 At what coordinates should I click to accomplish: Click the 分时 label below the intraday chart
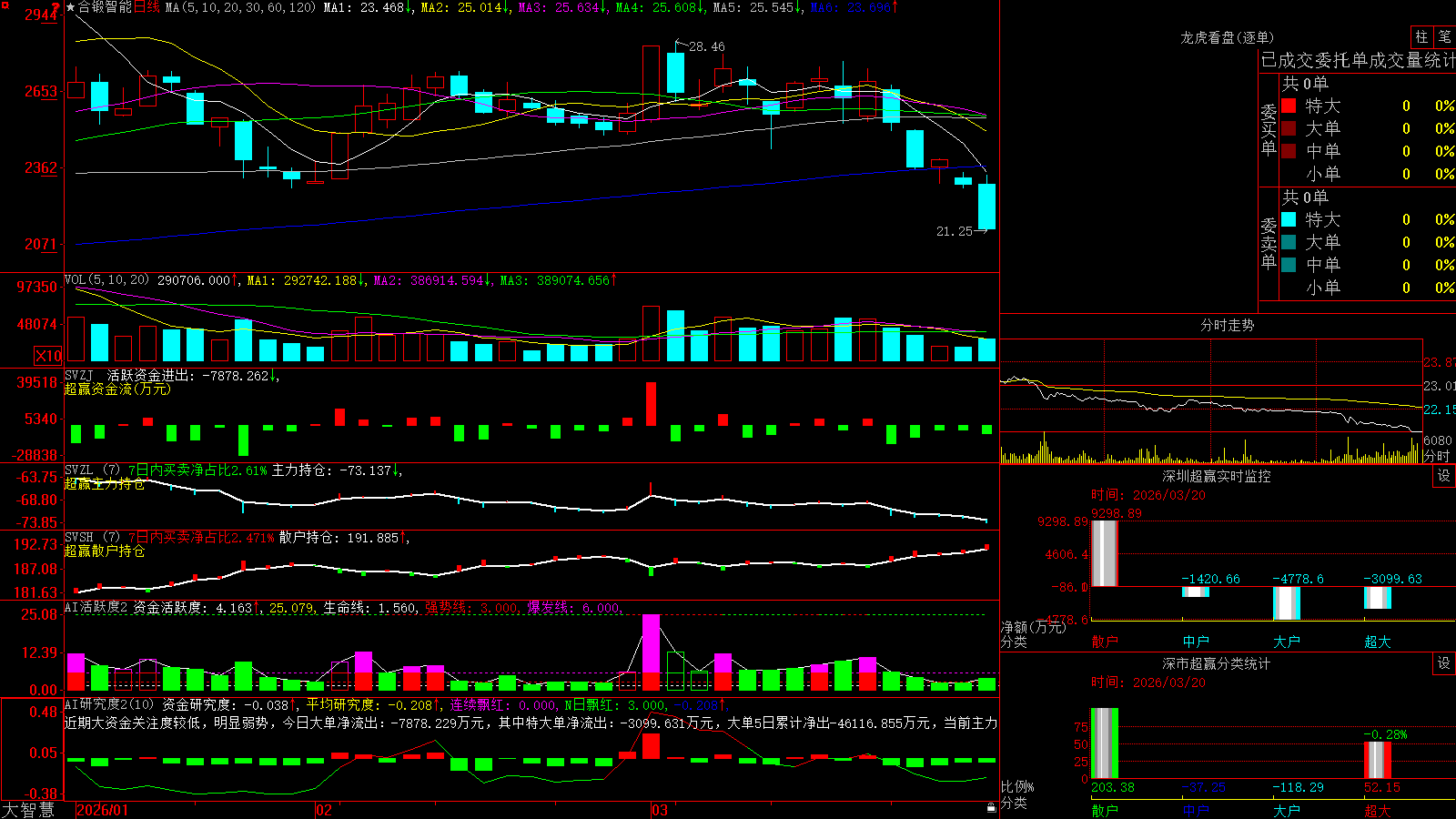pos(1437,456)
